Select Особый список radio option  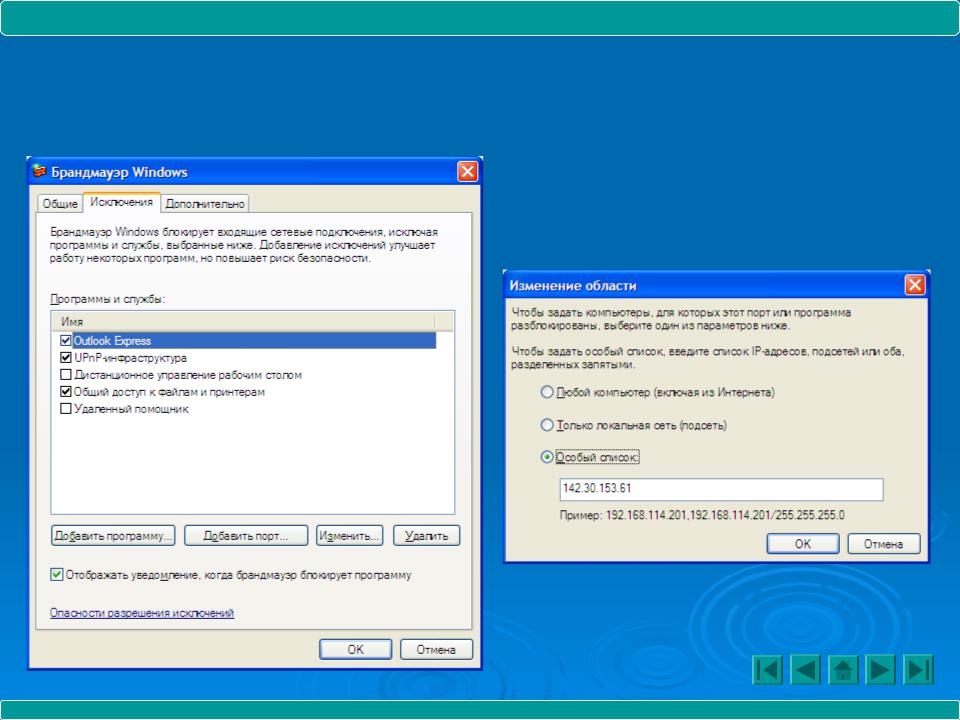click(547, 457)
